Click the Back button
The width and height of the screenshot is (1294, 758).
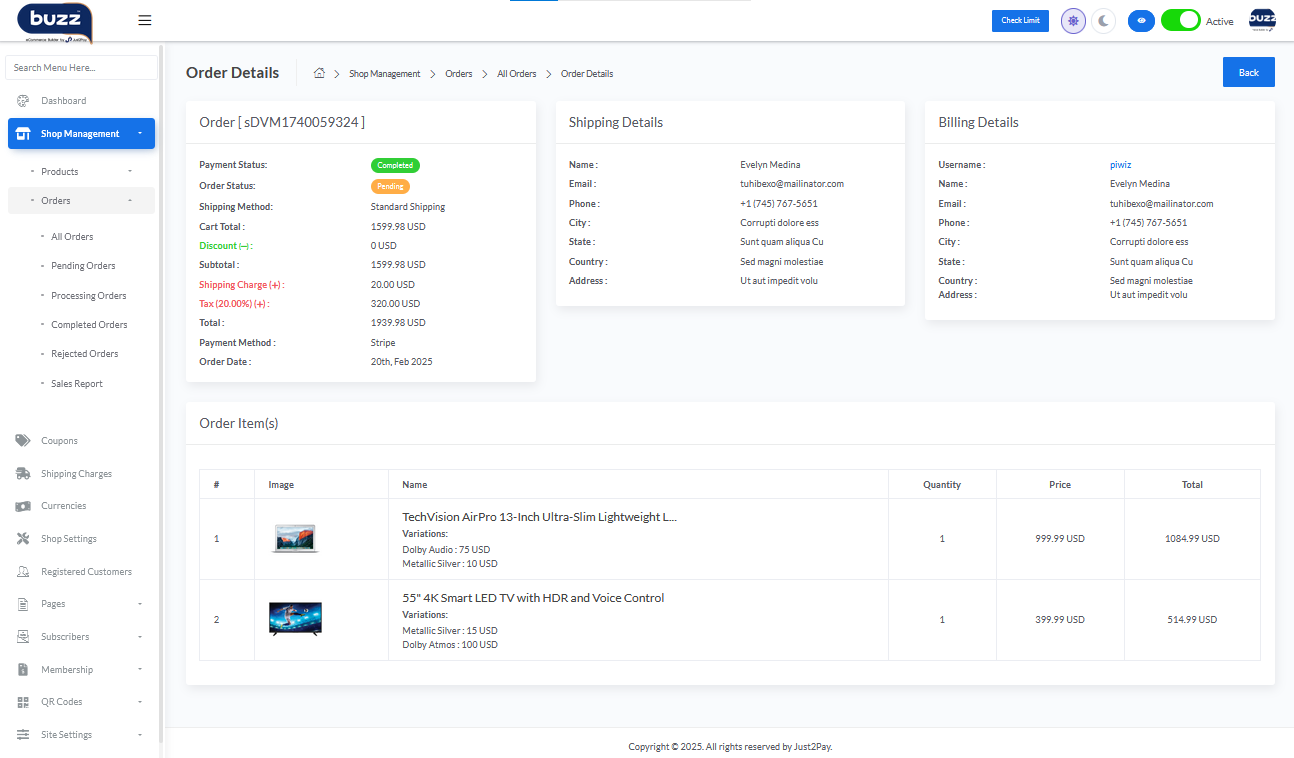tap(1248, 72)
